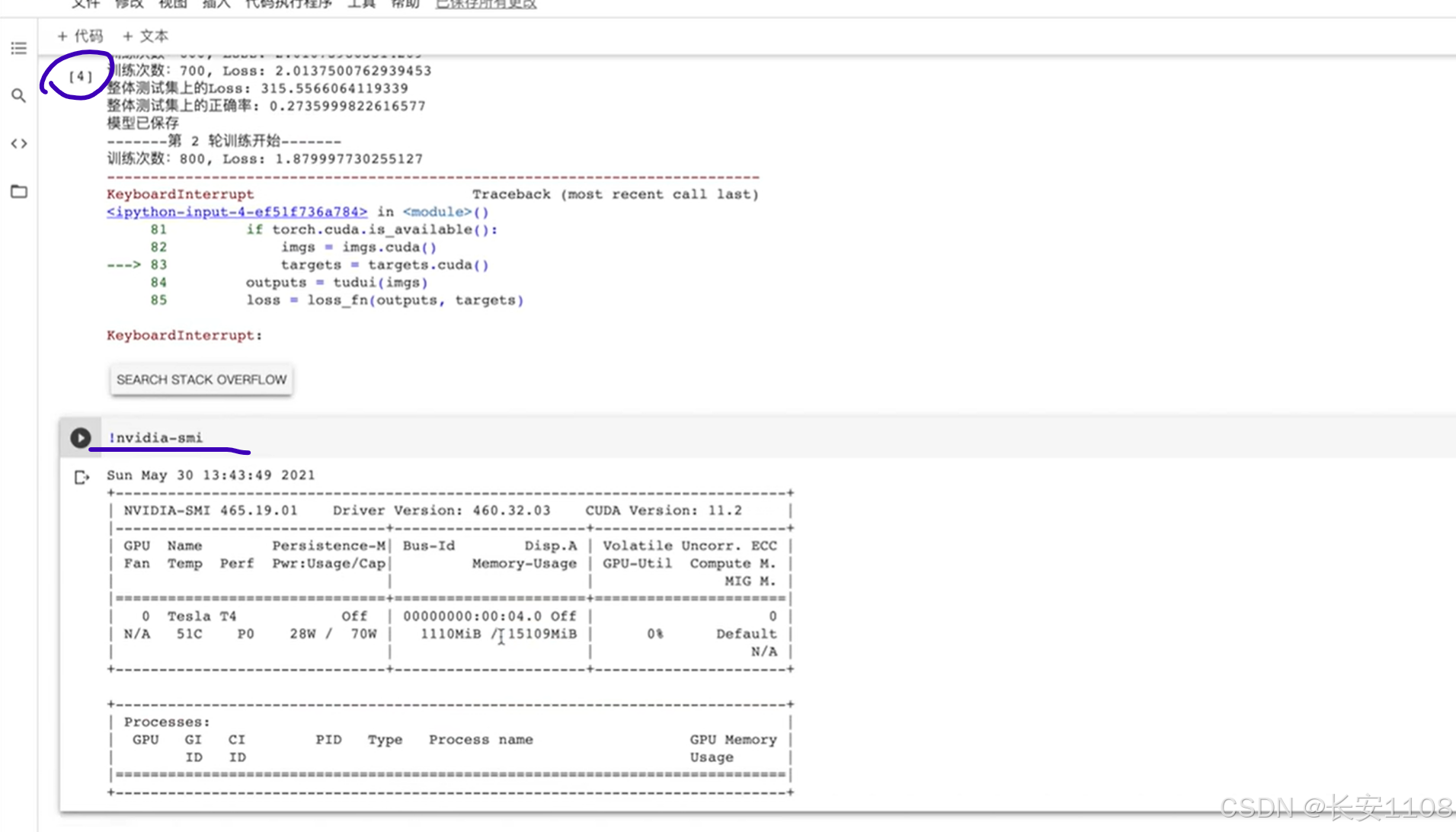This screenshot has width=1456, height=832.
Task: Click the 'Volatile Uncorr. ECC' column header
Action: point(690,546)
